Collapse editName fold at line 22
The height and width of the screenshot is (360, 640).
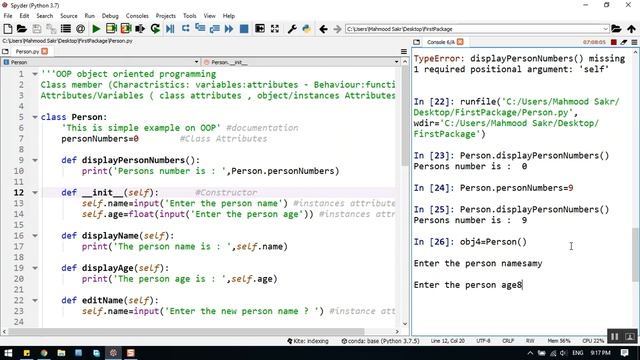(35, 300)
